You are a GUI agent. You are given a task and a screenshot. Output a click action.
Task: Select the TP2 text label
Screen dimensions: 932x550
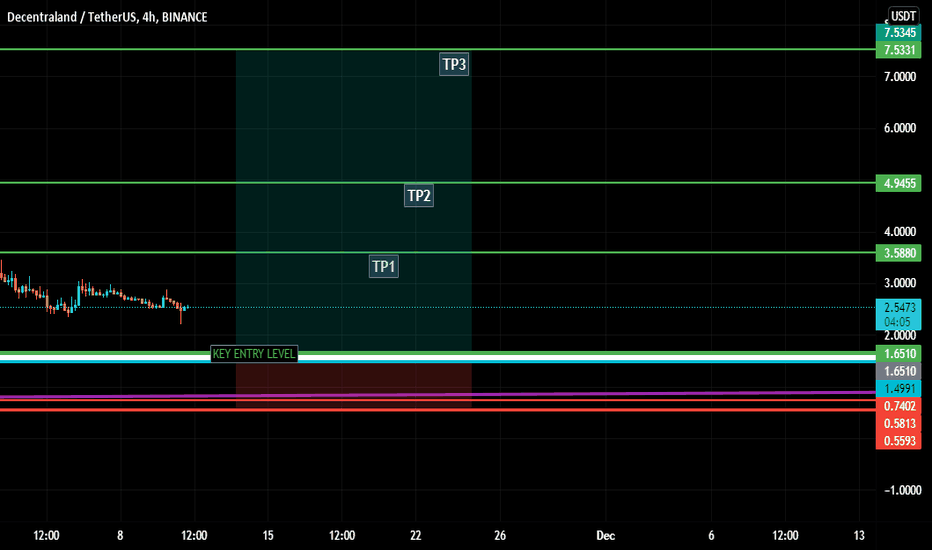coord(419,196)
